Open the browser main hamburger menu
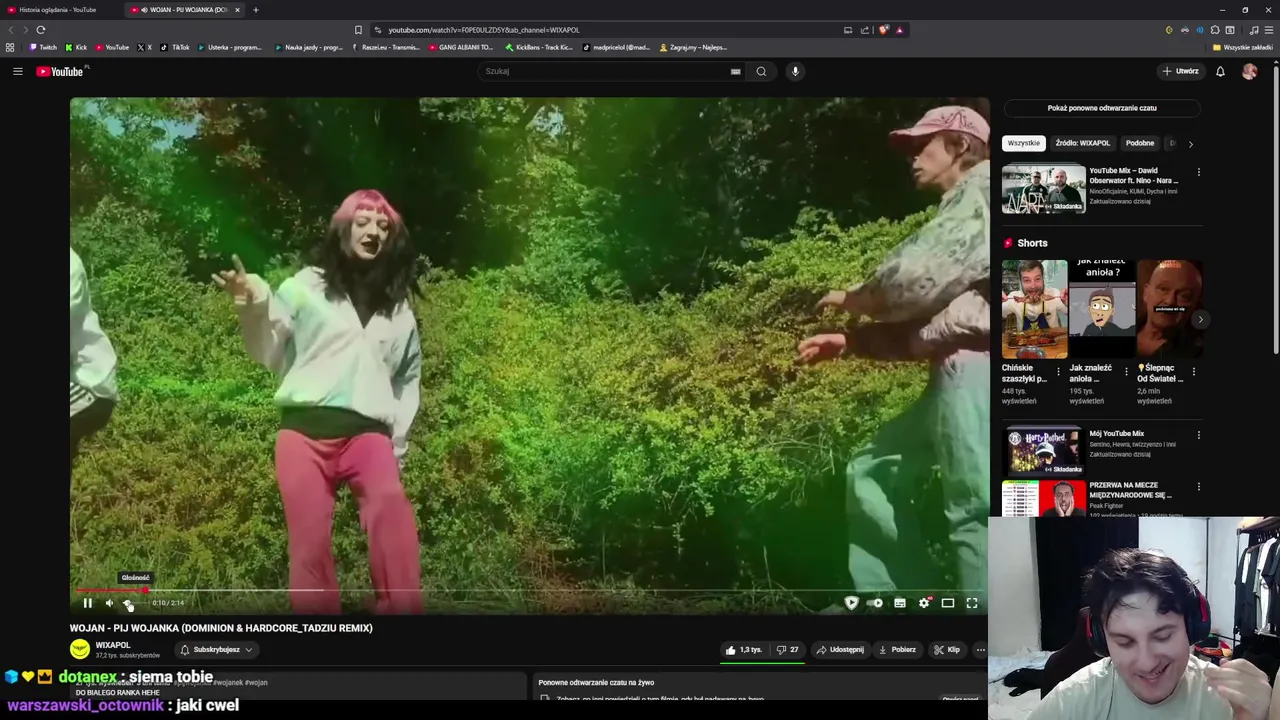The width and height of the screenshot is (1280, 720). pyautogui.click(x=1269, y=30)
